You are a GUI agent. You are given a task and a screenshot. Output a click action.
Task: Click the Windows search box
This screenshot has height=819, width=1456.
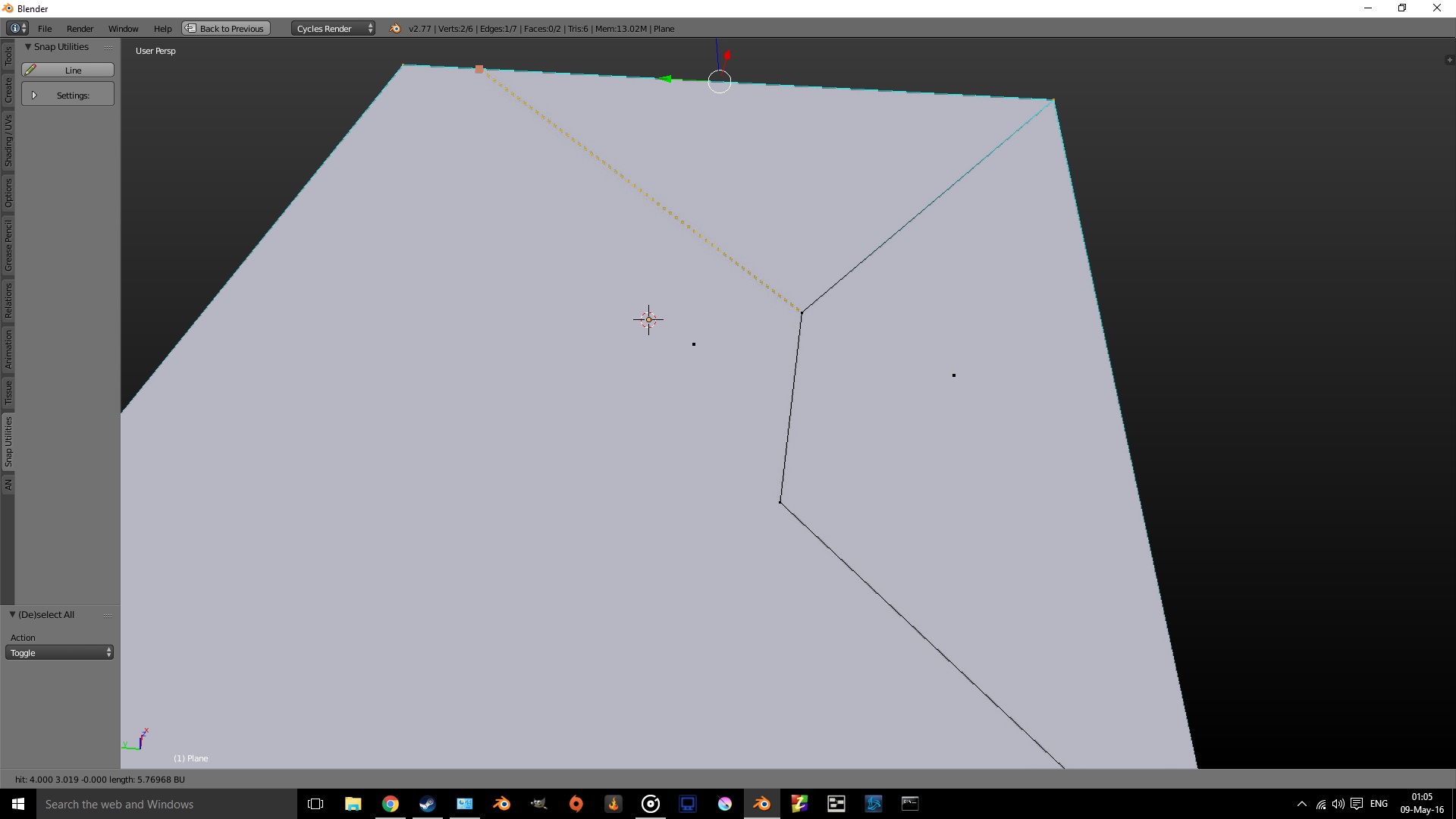pyautogui.click(x=165, y=804)
